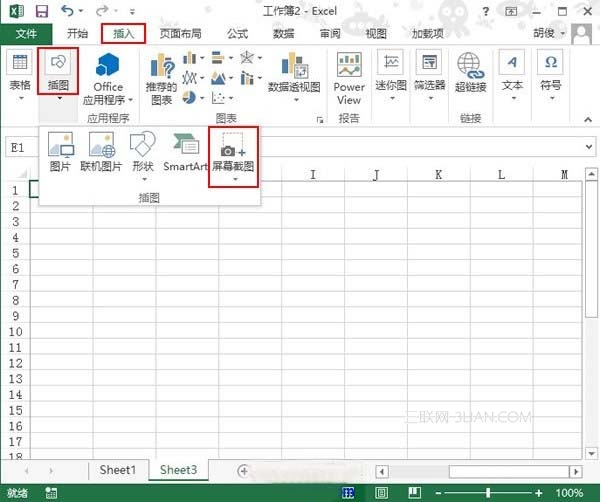Screen dimensions: 601x502
Task: Insert a scatter chart icon
Action: (x=218, y=98)
